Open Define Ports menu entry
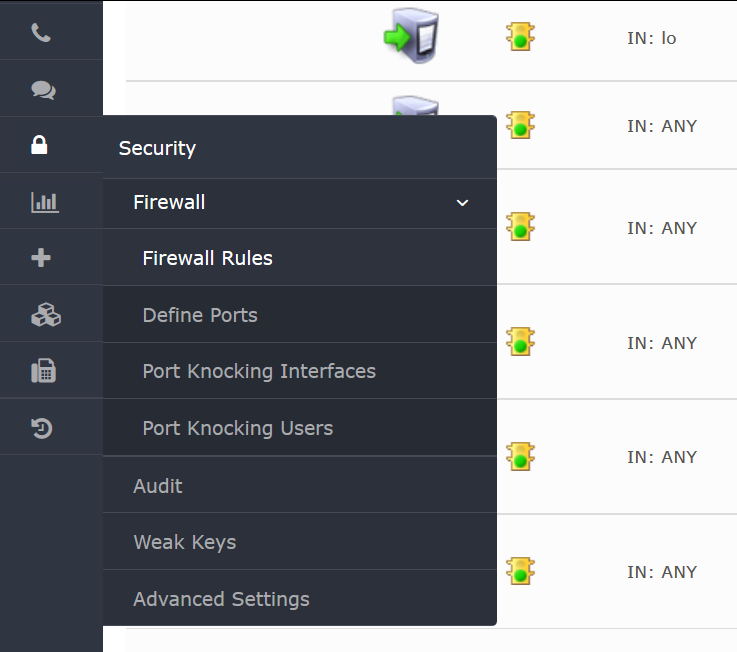Image resolution: width=737 pixels, height=652 pixels. tap(300, 314)
